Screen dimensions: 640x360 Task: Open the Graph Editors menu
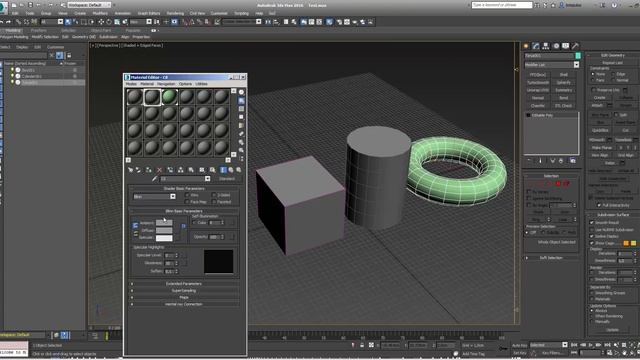click(x=149, y=13)
